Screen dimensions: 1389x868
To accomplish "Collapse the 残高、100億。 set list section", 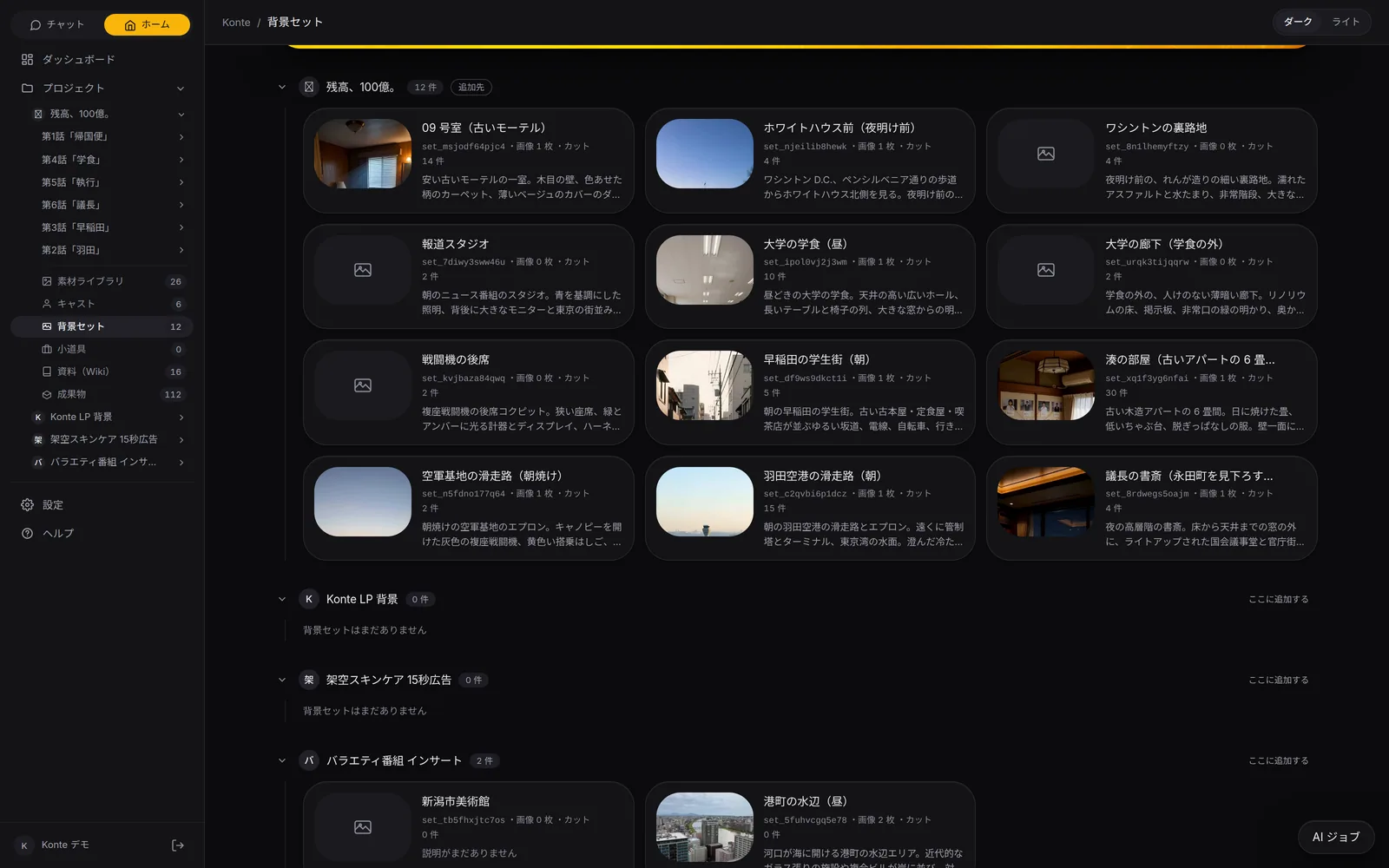I will tap(281, 87).
